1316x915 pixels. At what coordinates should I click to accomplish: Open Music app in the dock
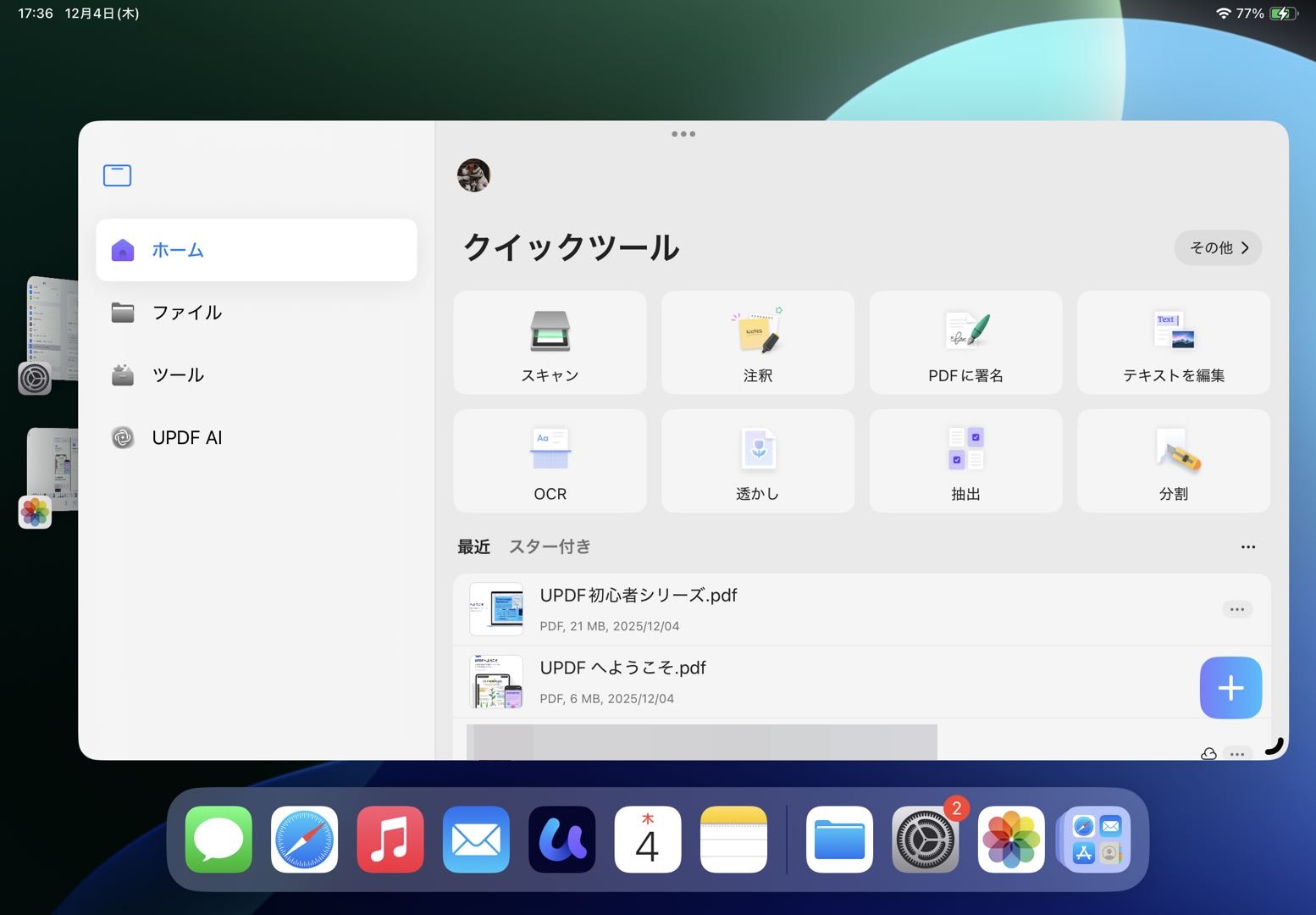click(390, 840)
